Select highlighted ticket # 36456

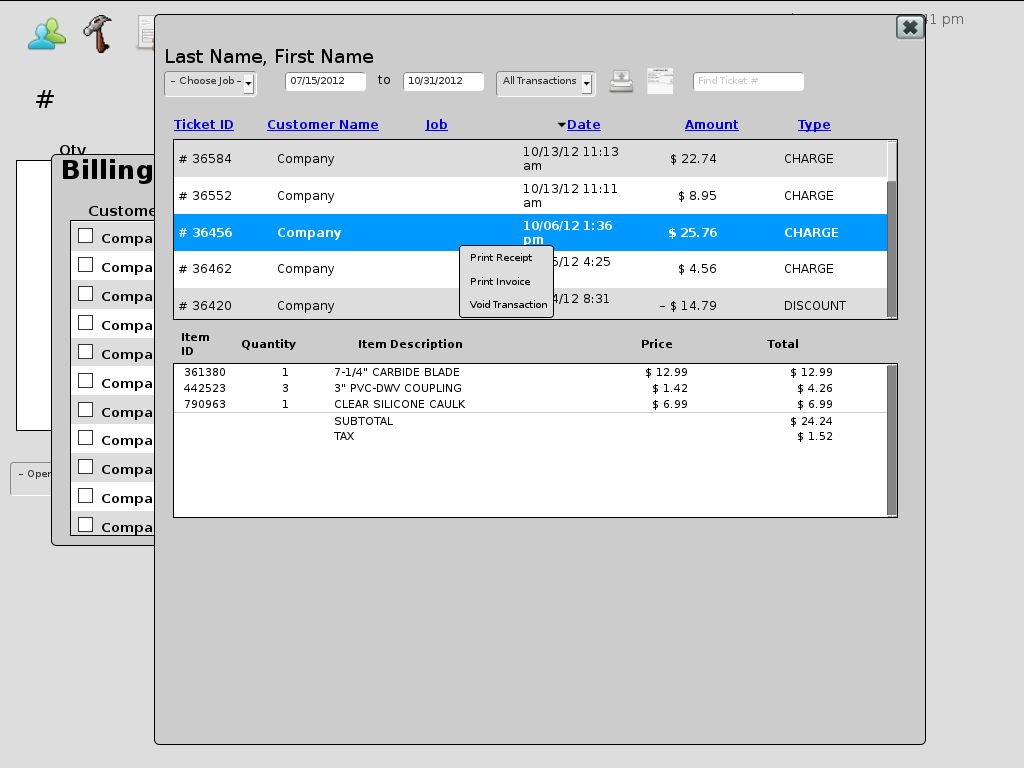530,232
